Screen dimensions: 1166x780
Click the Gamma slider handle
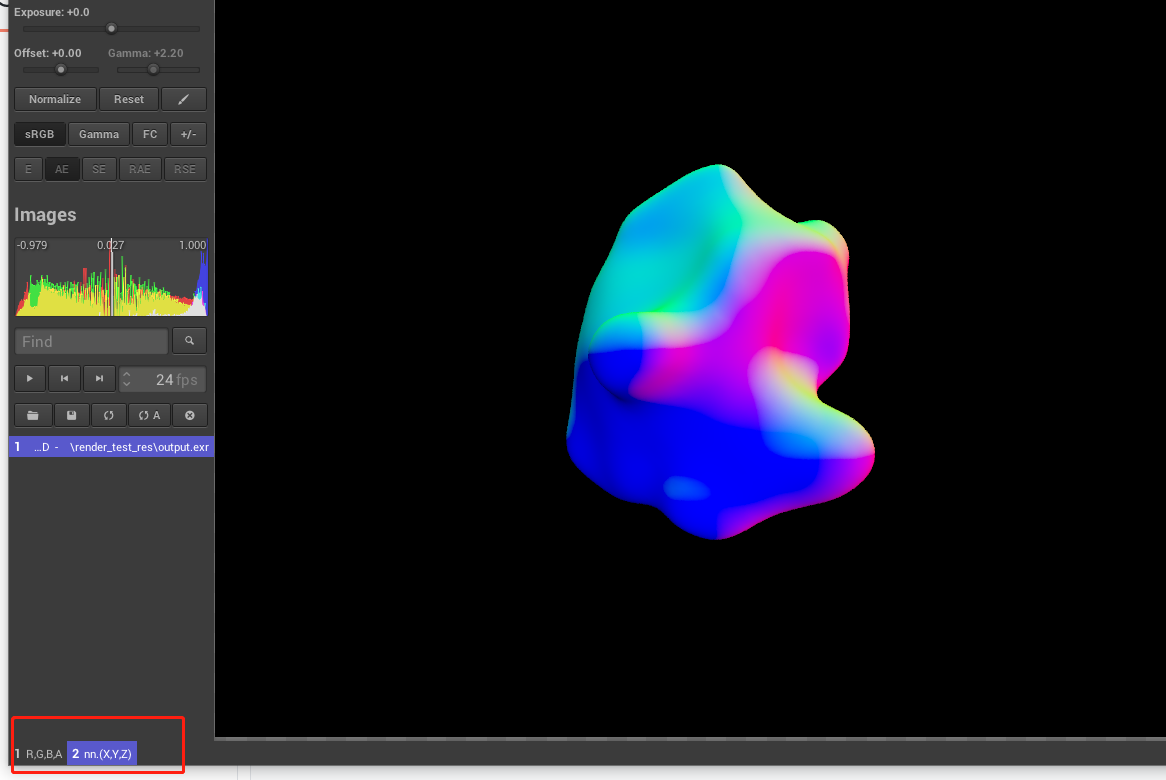(x=153, y=70)
